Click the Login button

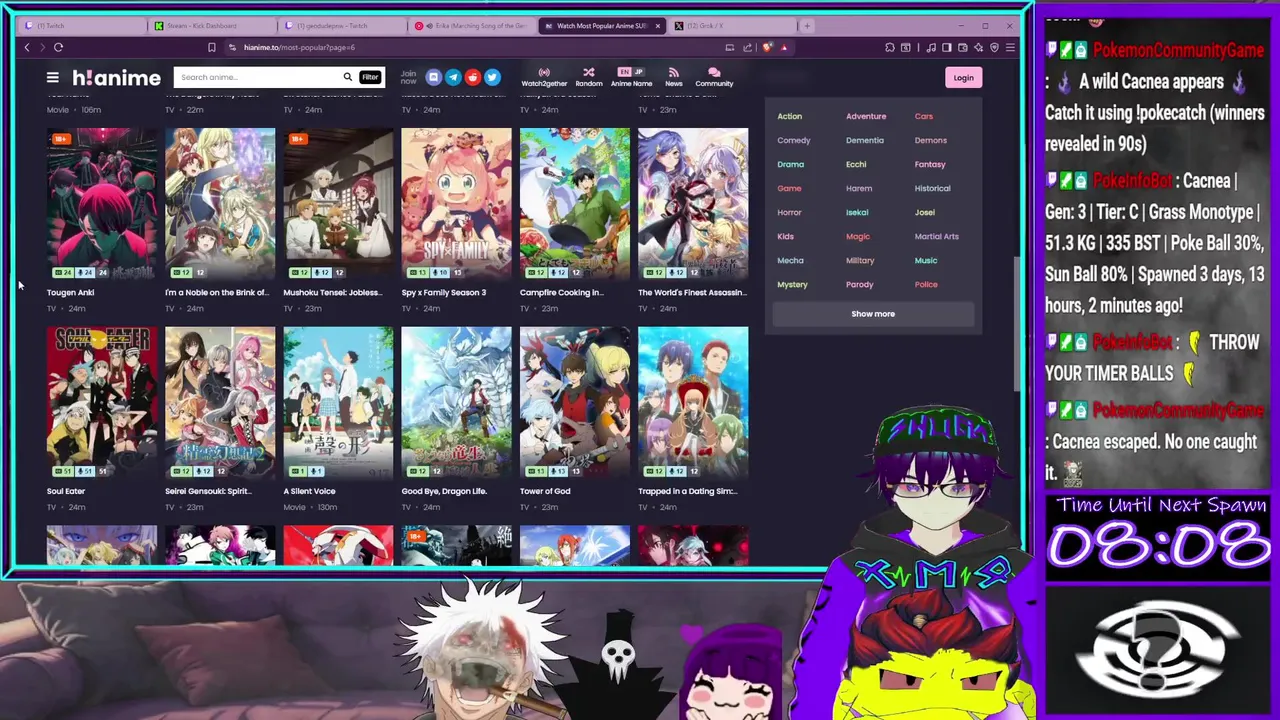click(963, 77)
